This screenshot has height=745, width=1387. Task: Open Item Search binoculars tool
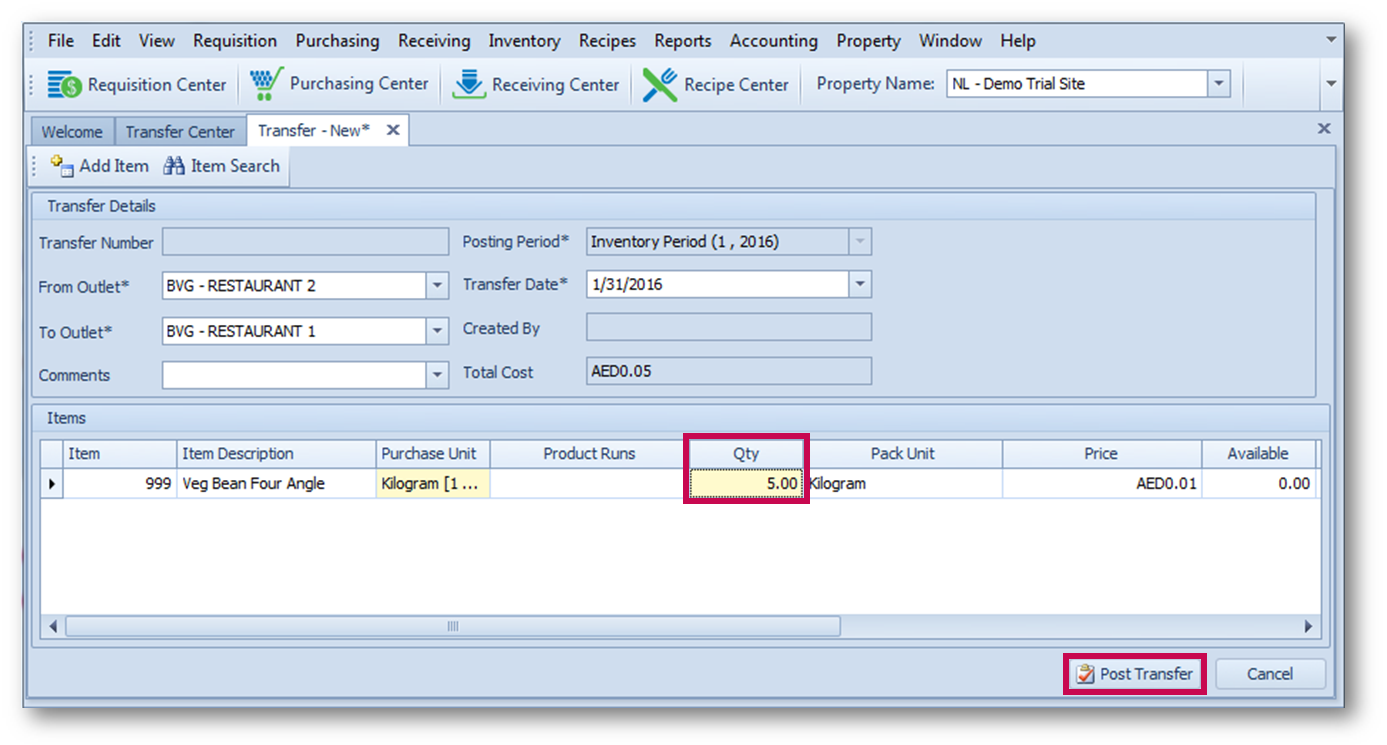(175, 166)
